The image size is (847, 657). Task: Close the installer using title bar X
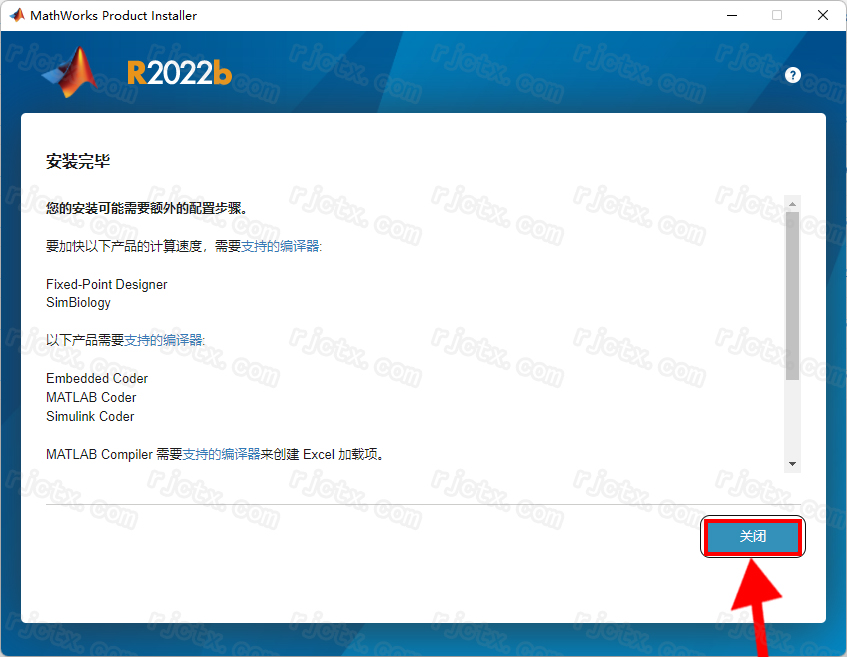[822, 15]
